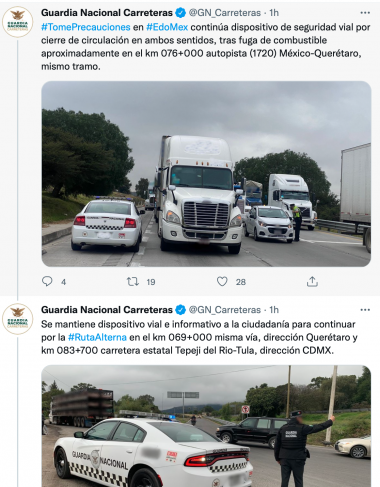Enlarge the Guardia Nacional patrol car photo
Screen dimensions: 380x487
[x=206, y=426]
